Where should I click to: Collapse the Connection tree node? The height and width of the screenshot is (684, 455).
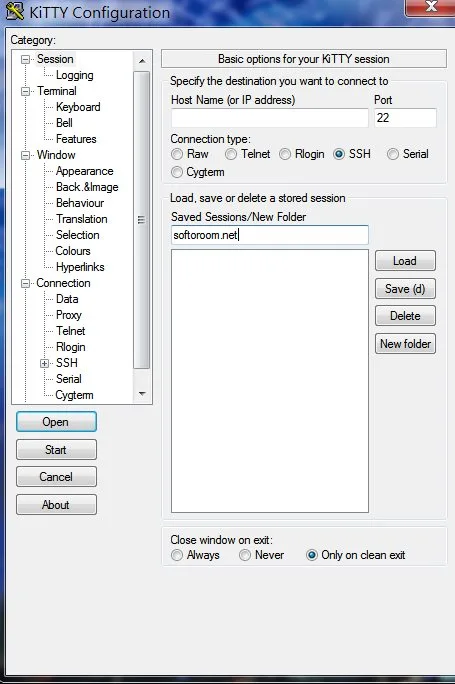[x=26, y=284]
